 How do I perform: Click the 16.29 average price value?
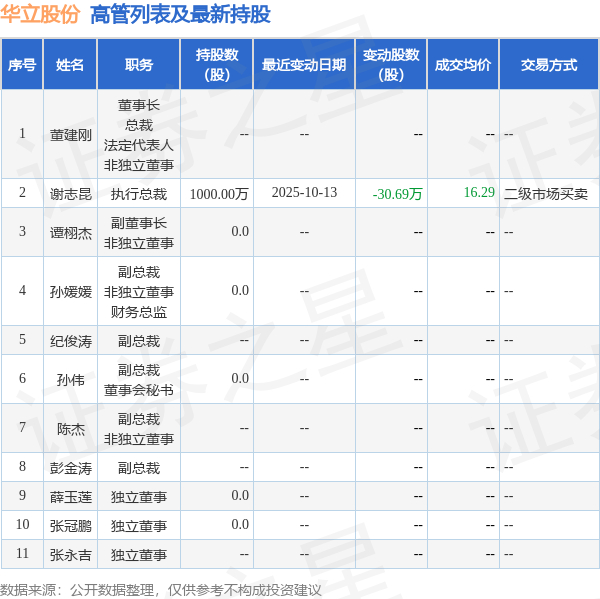click(479, 192)
